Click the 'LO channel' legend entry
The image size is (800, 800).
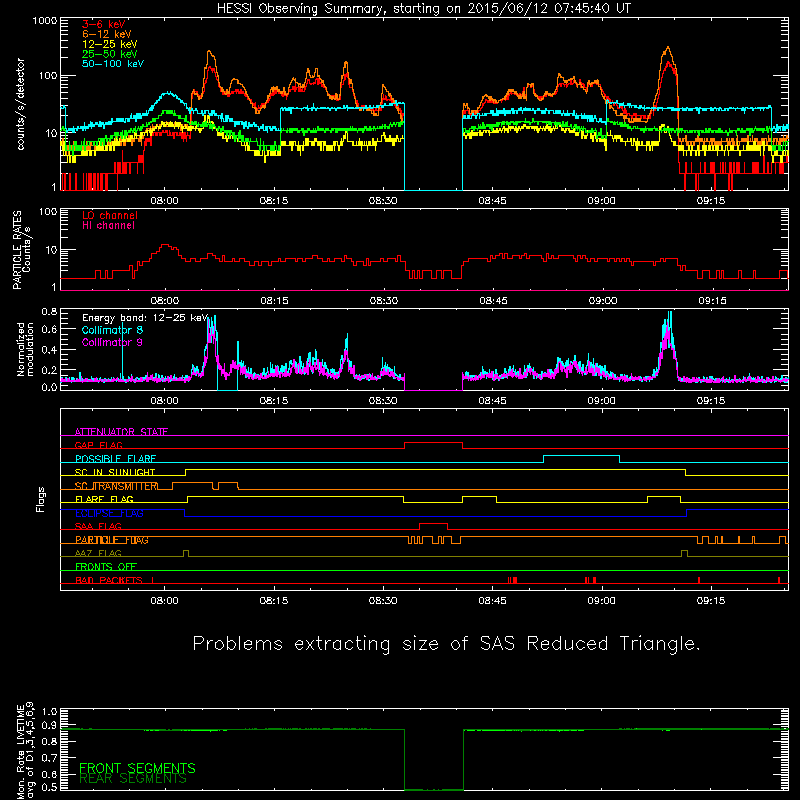tap(110, 215)
